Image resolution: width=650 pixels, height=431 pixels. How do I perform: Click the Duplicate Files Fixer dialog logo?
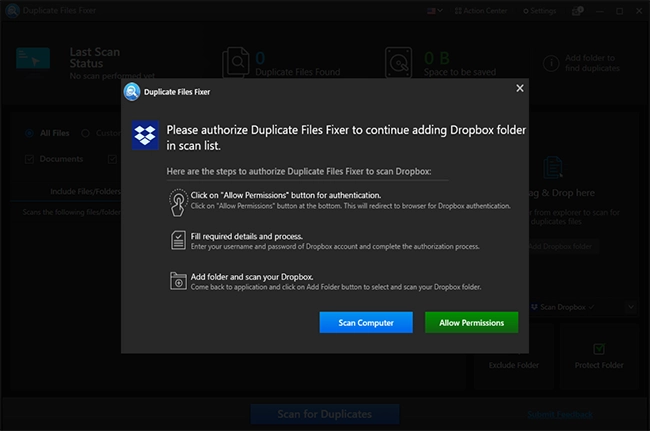132,92
